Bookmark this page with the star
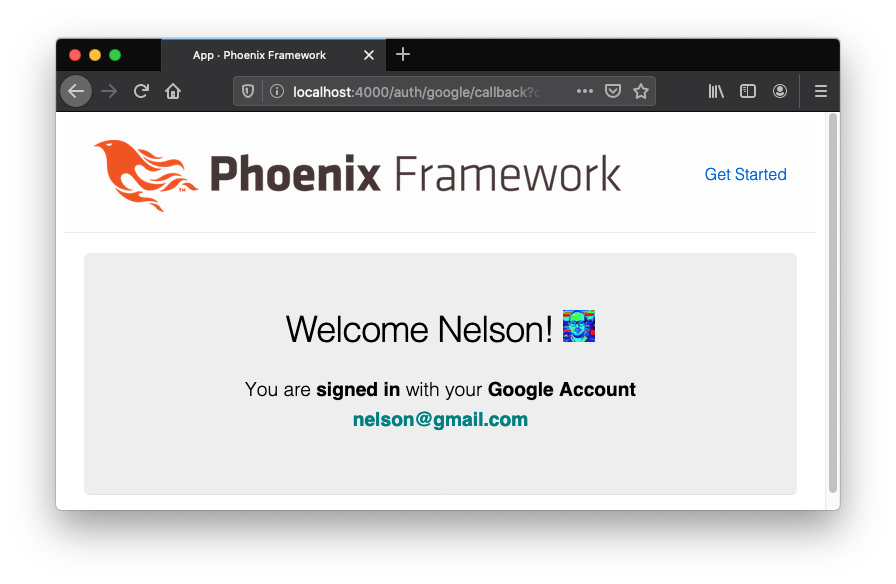The height and width of the screenshot is (584, 896). (x=641, y=91)
